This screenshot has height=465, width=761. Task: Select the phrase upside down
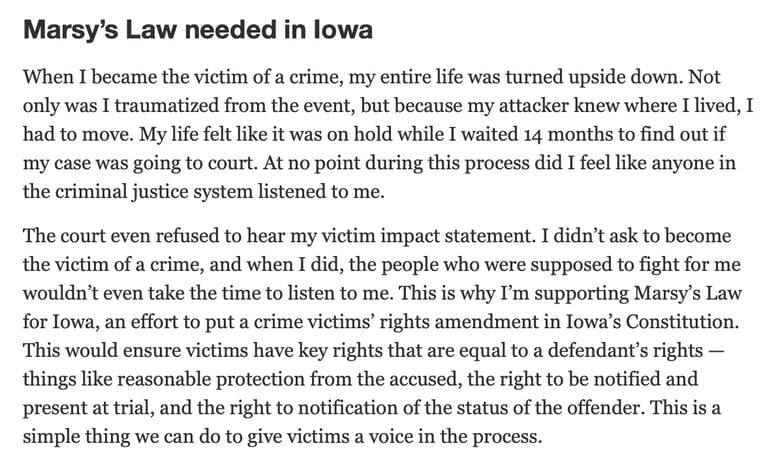click(x=626, y=77)
